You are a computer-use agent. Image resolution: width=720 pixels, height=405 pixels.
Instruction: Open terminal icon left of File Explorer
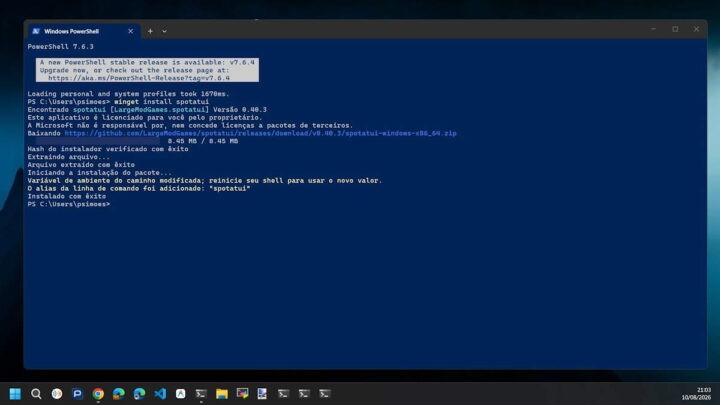click(x=201, y=394)
